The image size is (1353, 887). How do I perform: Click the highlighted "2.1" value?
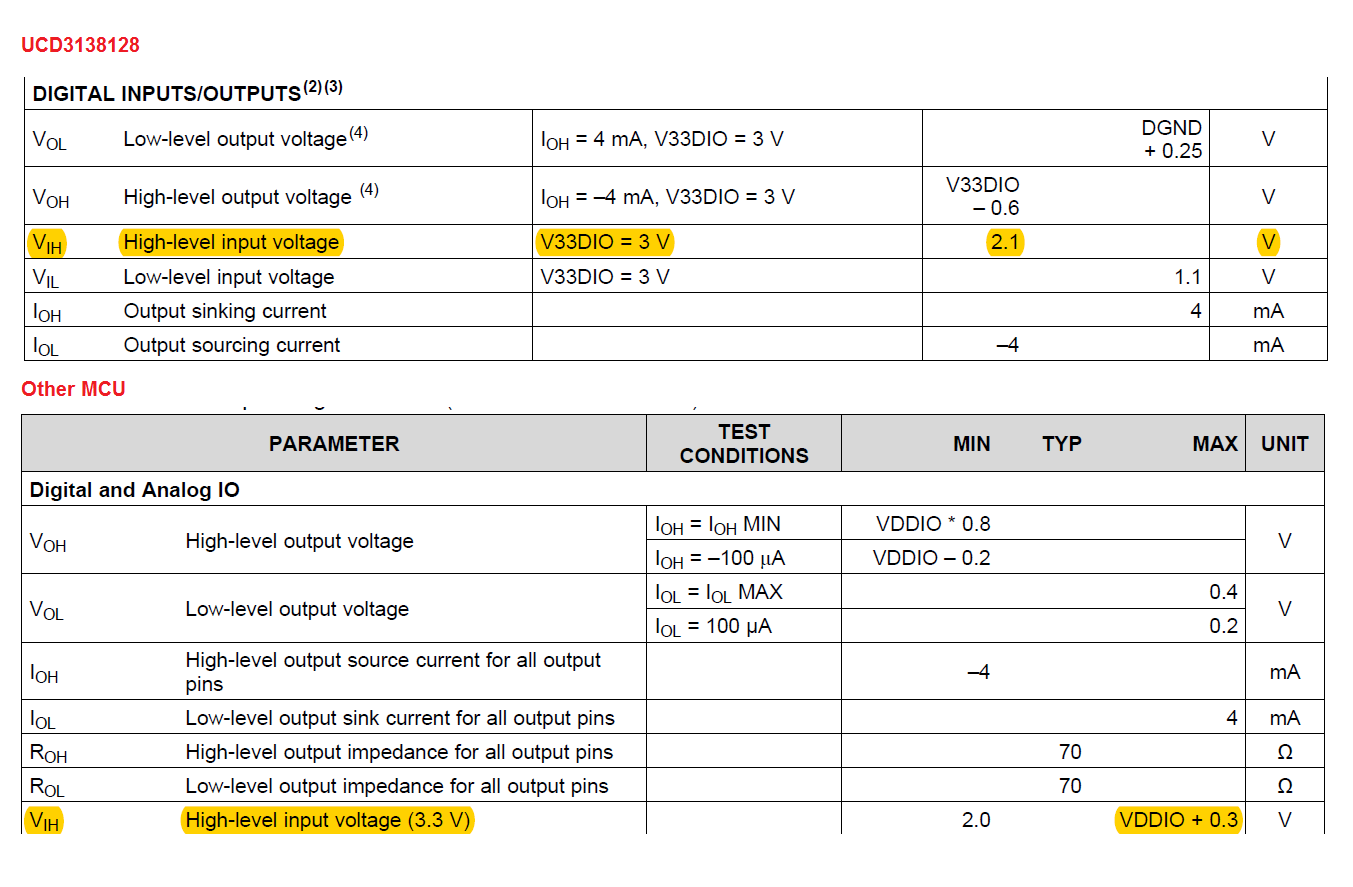click(x=1005, y=242)
